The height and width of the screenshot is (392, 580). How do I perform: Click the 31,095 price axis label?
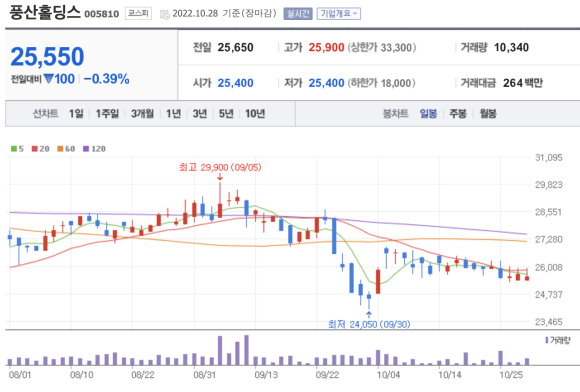[x=549, y=158]
